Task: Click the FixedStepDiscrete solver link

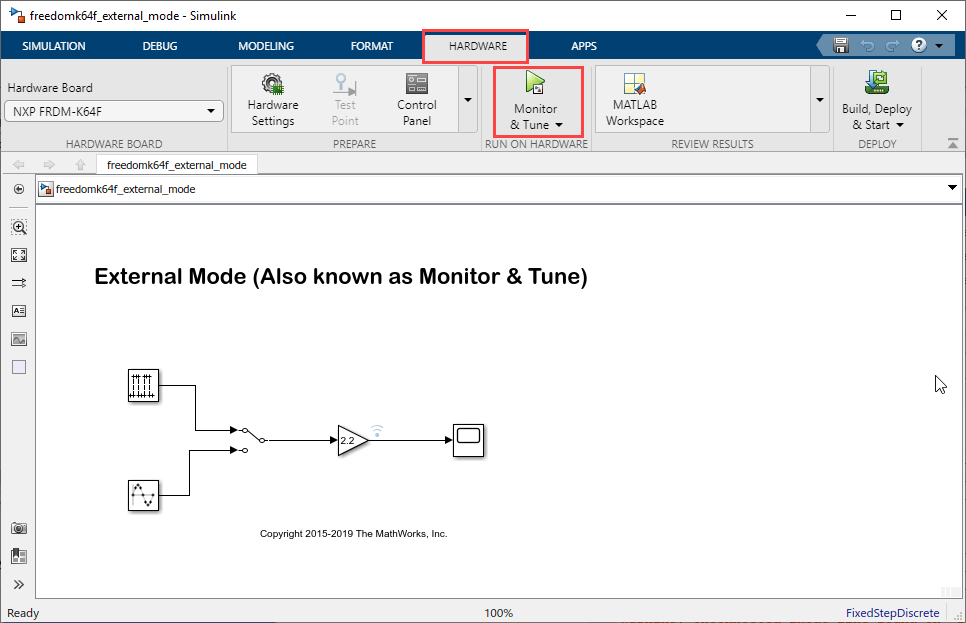Action: point(892,613)
